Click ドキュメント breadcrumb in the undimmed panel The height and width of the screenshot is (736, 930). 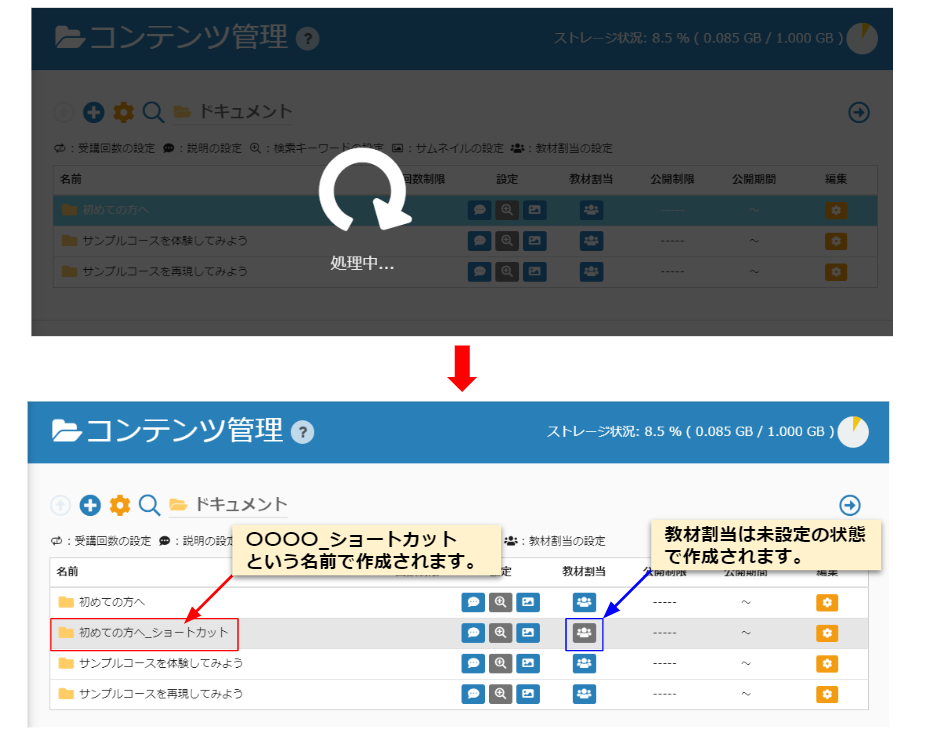tap(240, 505)
